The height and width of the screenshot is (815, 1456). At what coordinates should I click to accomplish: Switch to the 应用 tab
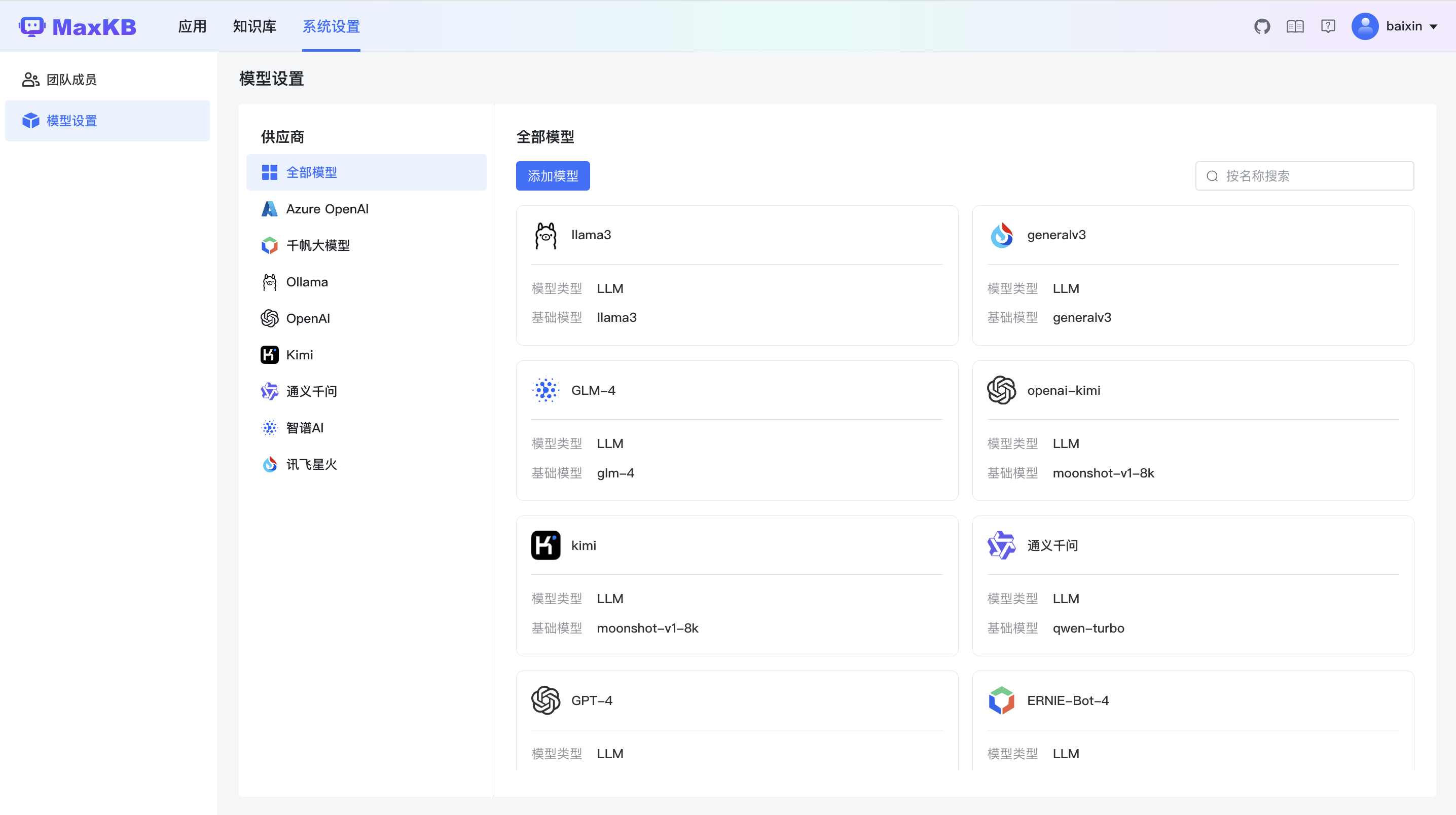[192, 26]
